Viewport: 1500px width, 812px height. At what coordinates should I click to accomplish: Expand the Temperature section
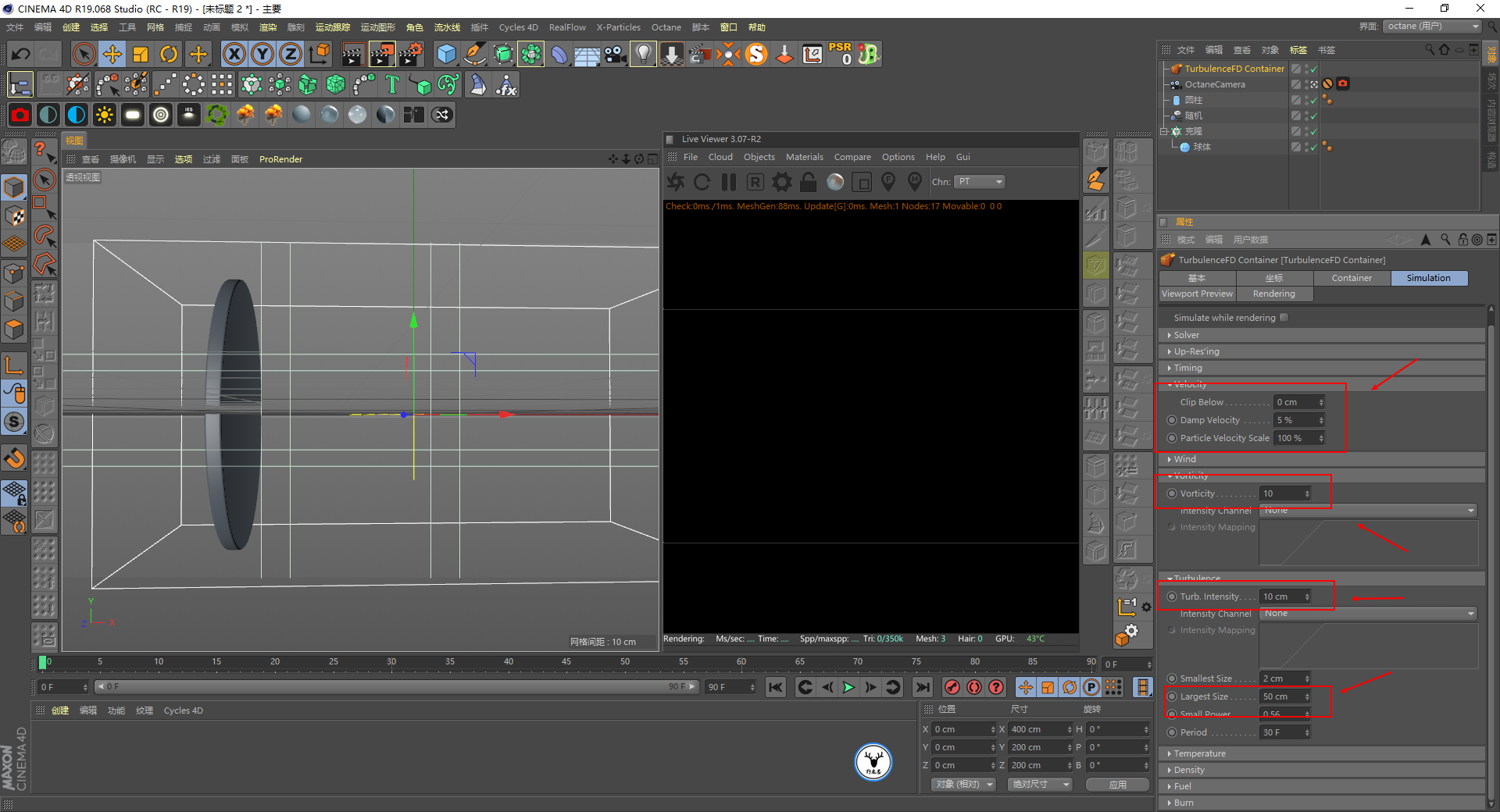[x=1322, y=753]
